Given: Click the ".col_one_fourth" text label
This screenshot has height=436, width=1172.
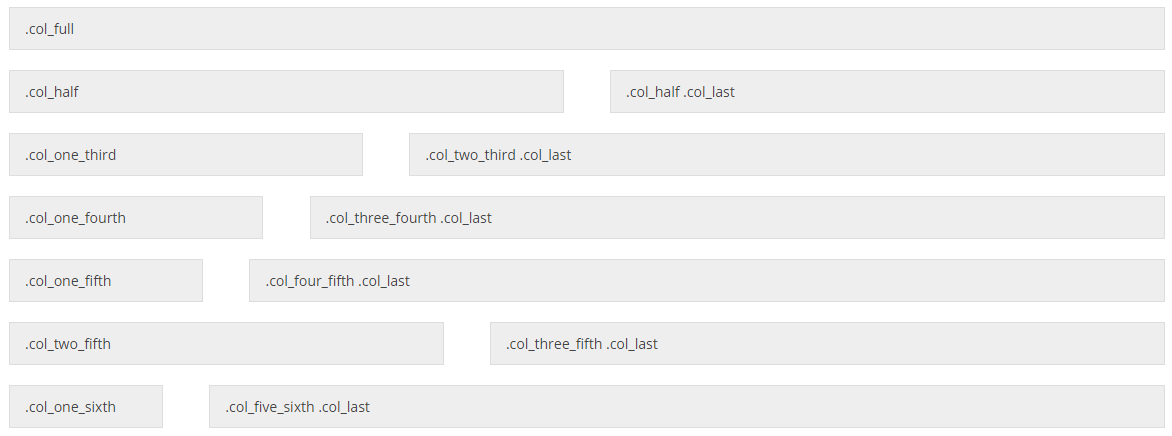Looking at the screenshot, I should 76,218.
